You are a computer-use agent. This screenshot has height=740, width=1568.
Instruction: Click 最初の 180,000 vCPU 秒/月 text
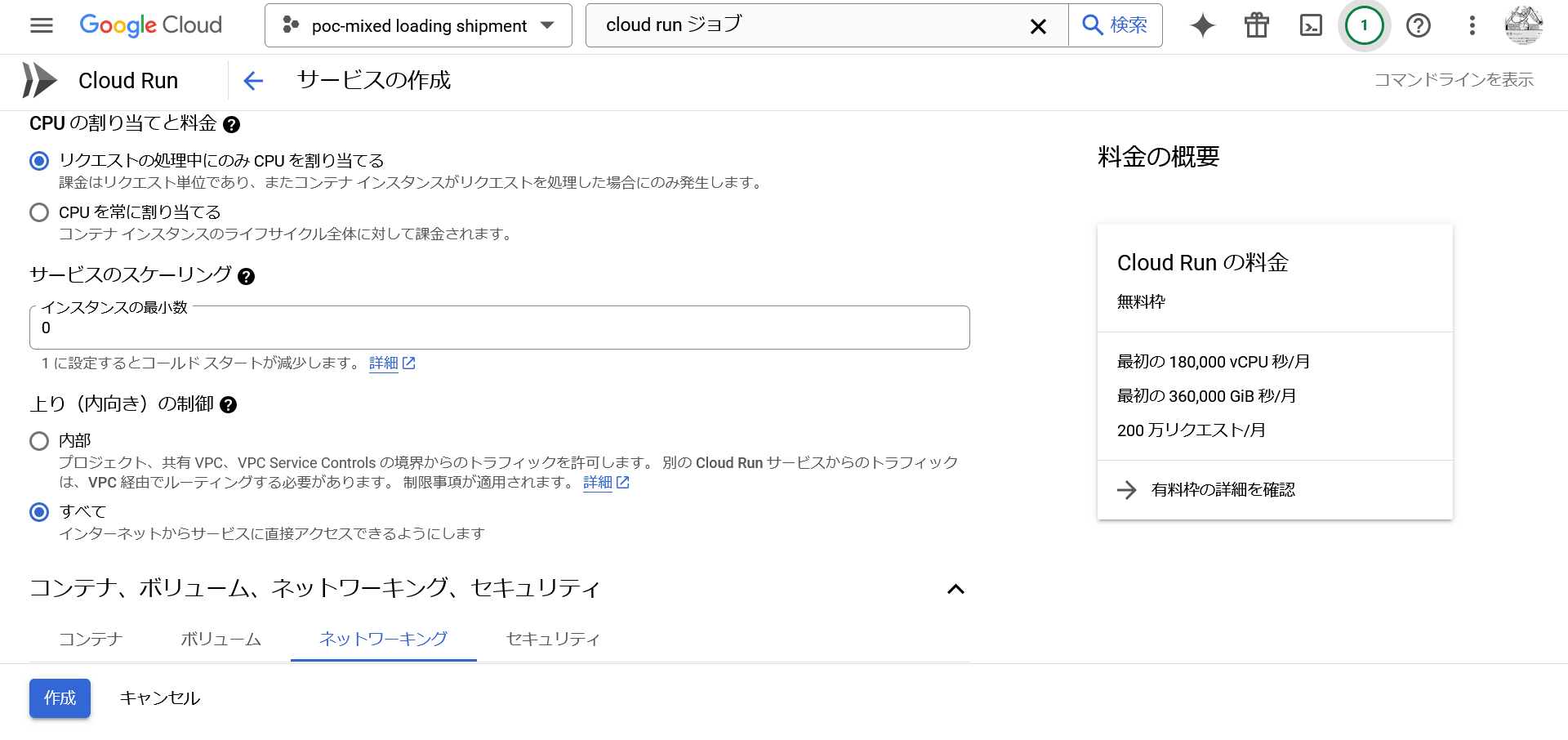[x=1214, y=362]
